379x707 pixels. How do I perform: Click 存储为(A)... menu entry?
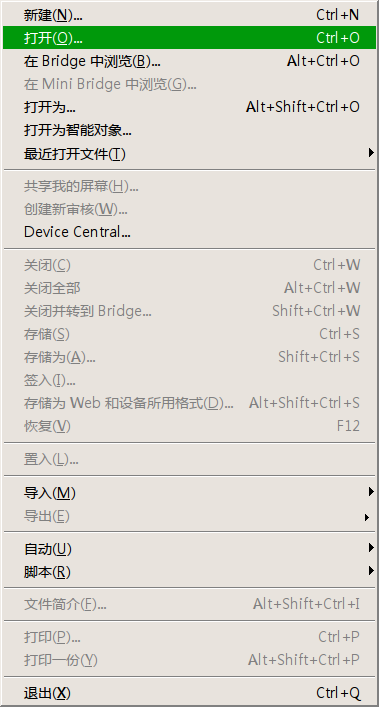[189, 357]
